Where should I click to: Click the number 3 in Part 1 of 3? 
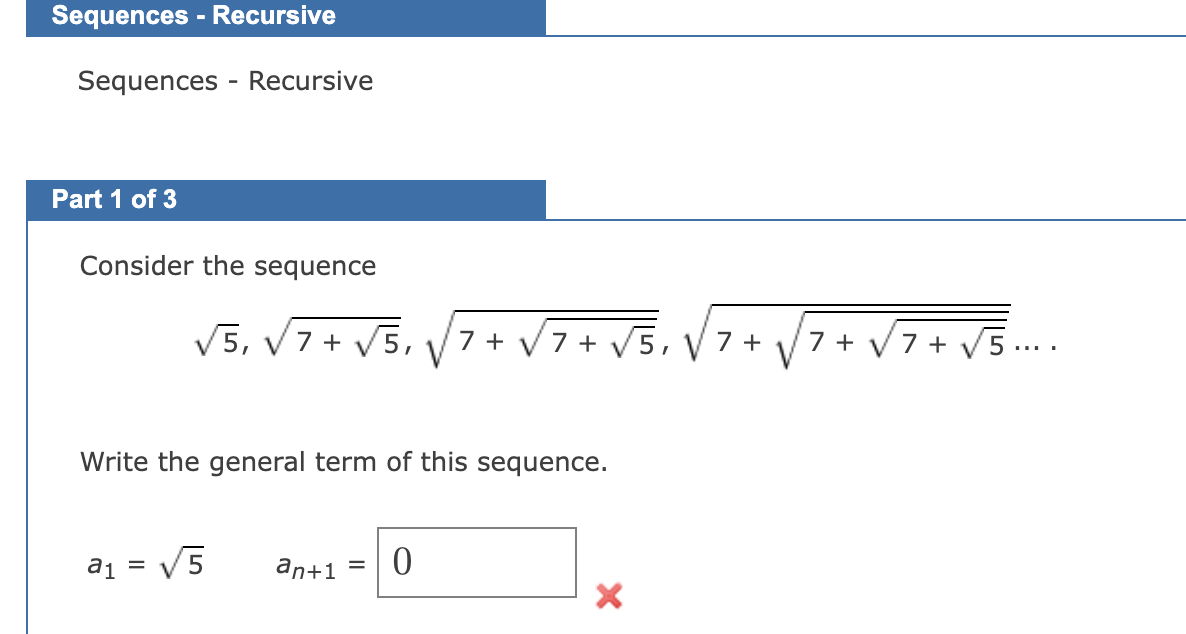[x=169, y=200]
